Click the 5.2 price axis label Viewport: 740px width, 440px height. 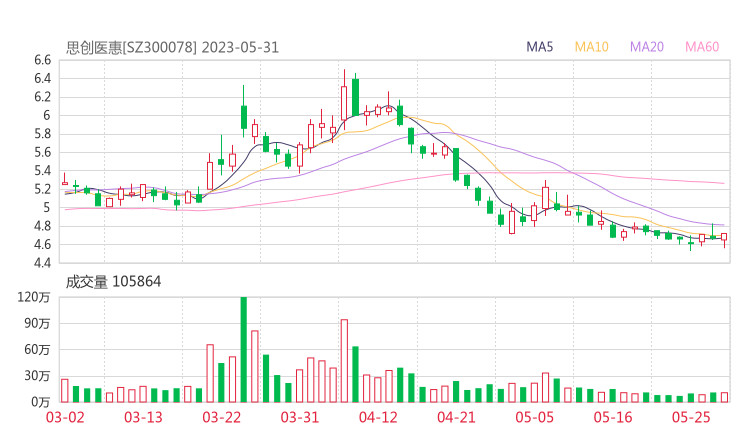[x=42, y=189]
